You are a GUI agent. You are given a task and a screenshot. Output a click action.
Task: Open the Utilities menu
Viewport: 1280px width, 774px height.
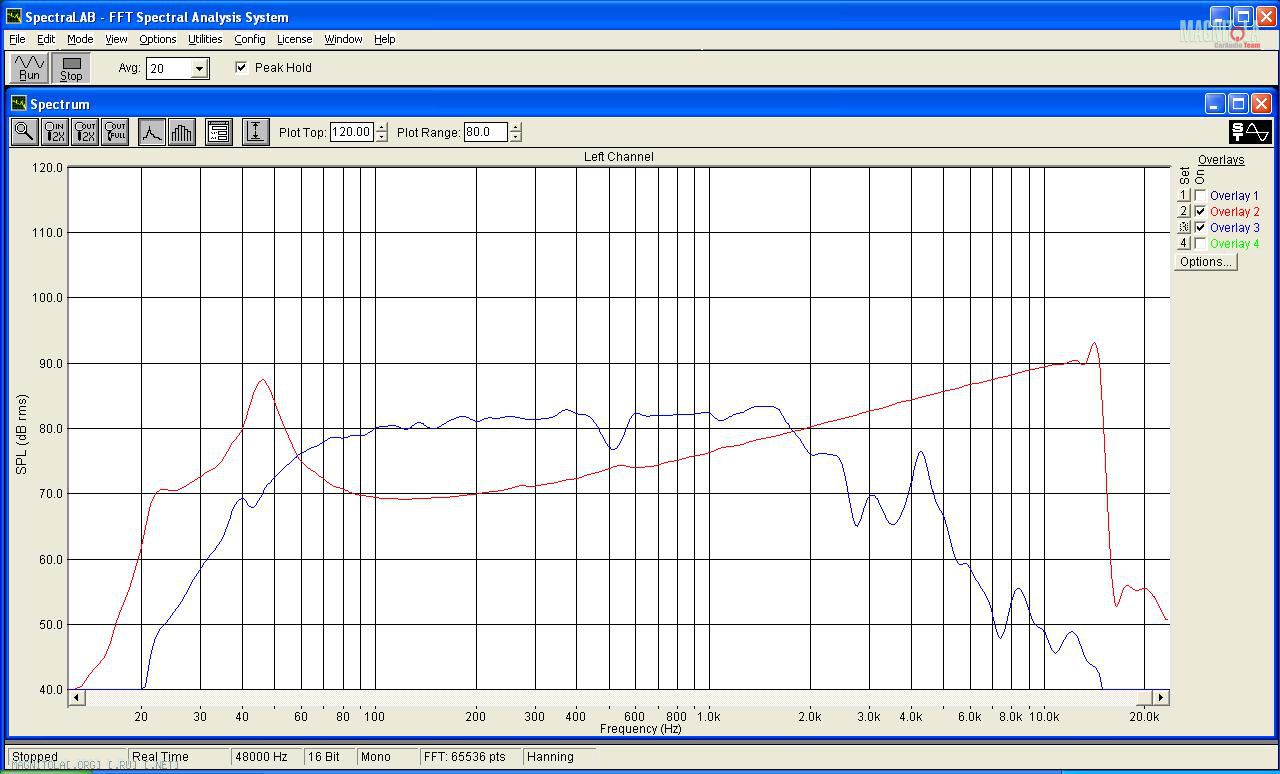[205, 39]
